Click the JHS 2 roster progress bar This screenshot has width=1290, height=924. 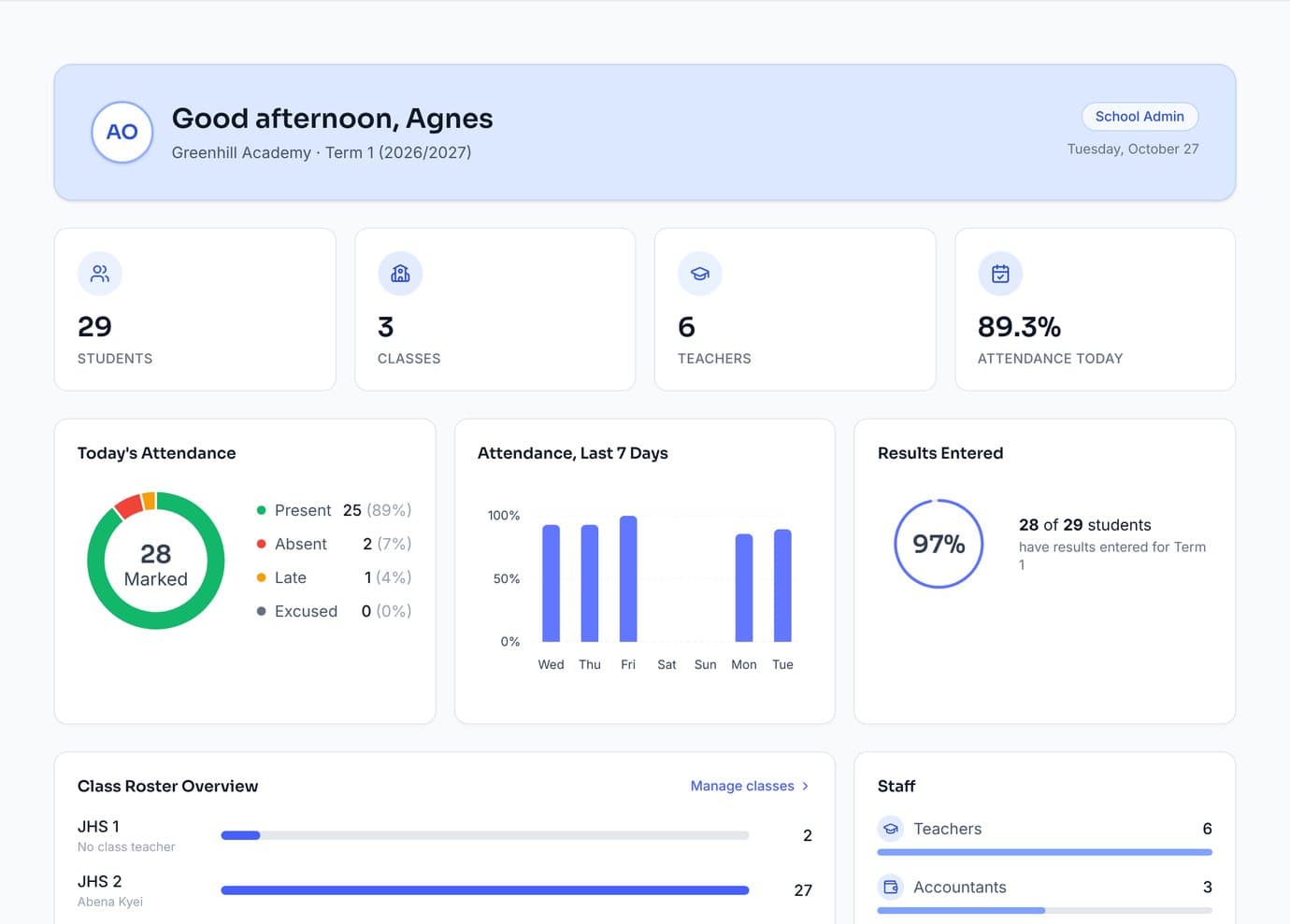(x=484, y=890)
